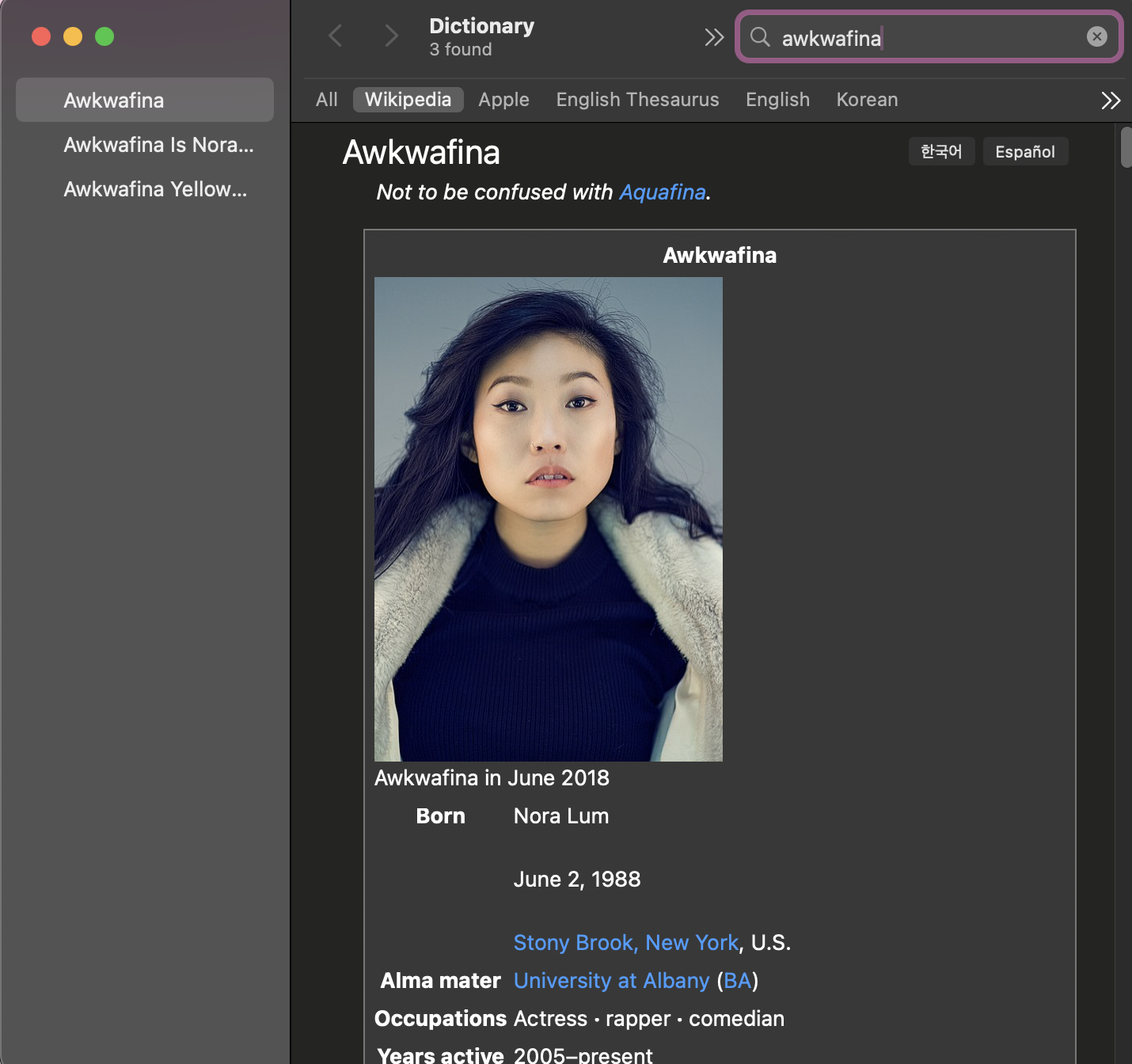Clear the search field text

point(1096,36)
